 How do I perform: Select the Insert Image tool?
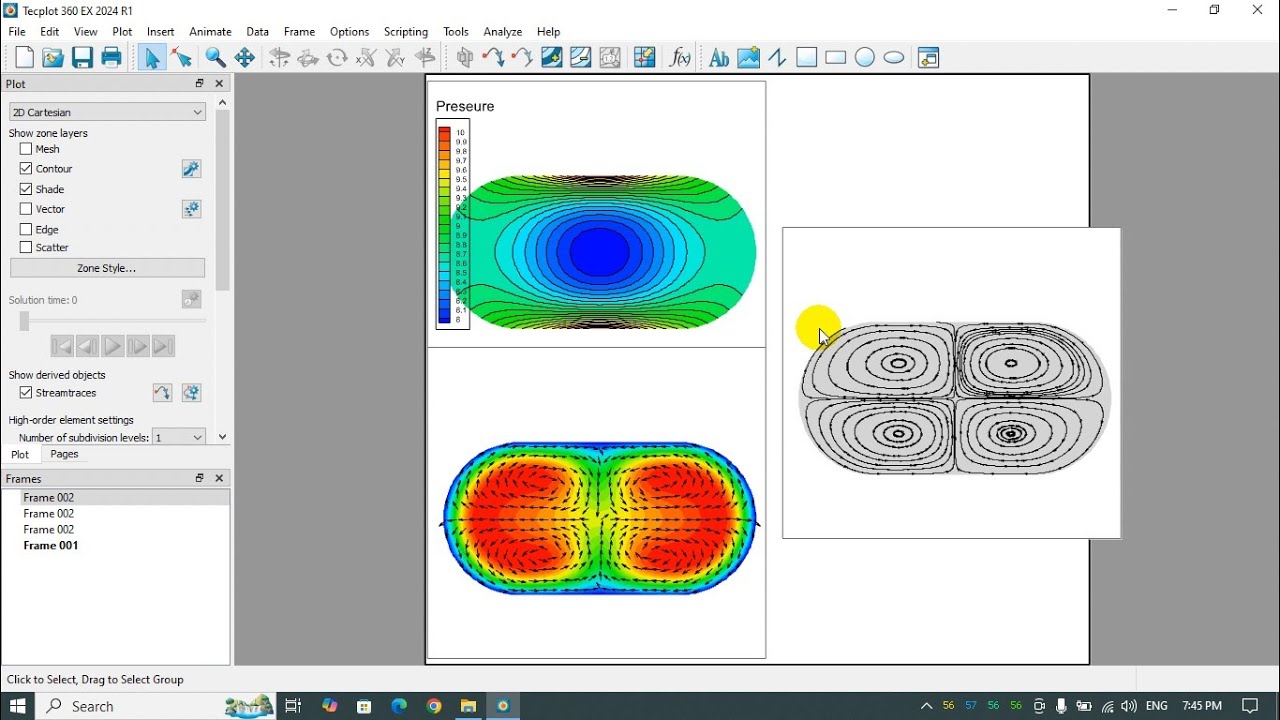[x=748, y=58]
